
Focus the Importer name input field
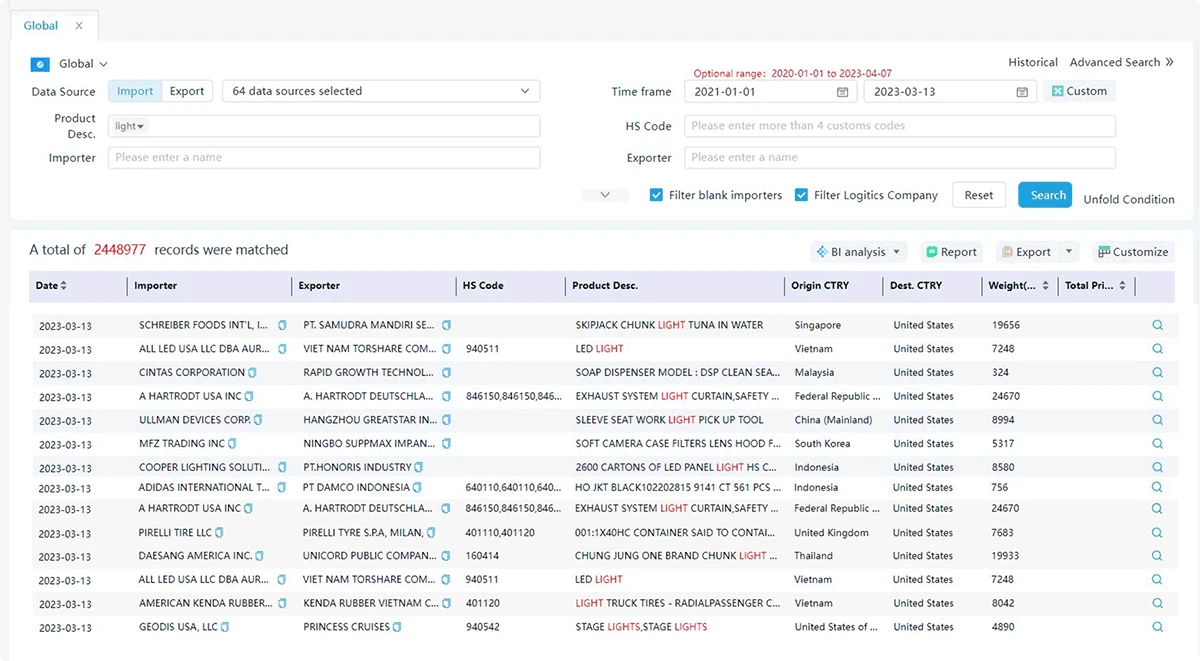324,157
